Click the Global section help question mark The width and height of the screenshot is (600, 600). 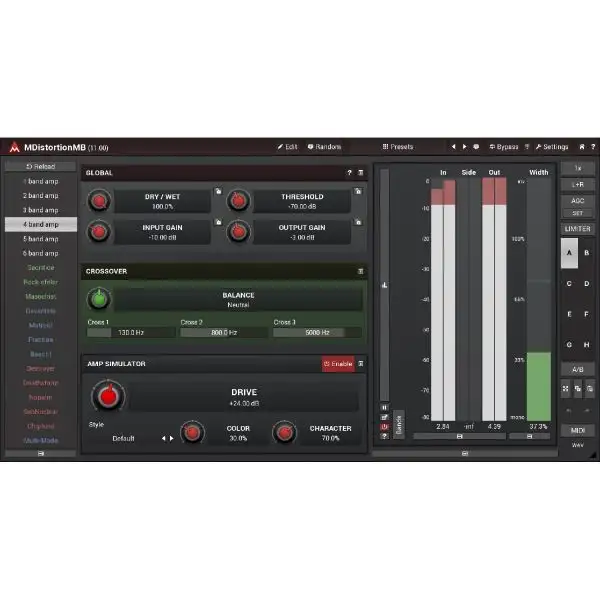tap(349, 172)
